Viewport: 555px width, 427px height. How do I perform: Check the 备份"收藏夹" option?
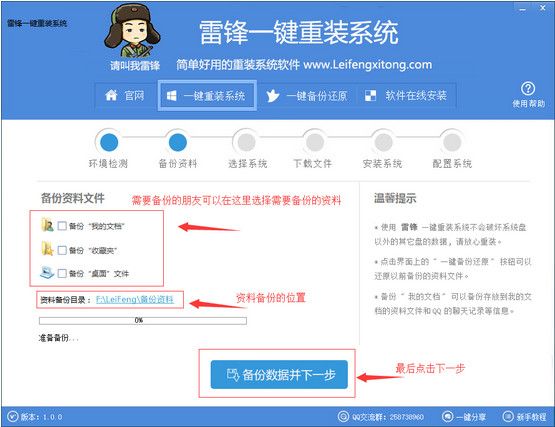pos(62,250)
